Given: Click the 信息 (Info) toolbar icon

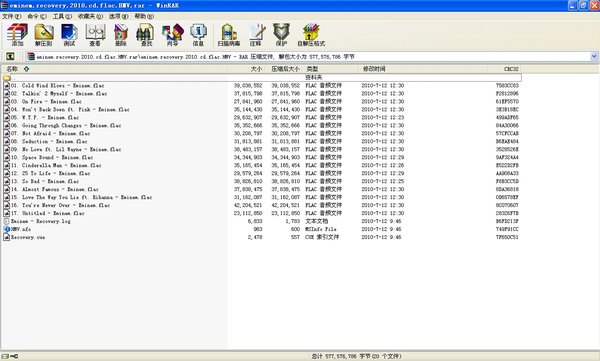Looking at the screenshot, I should point(198,34).
